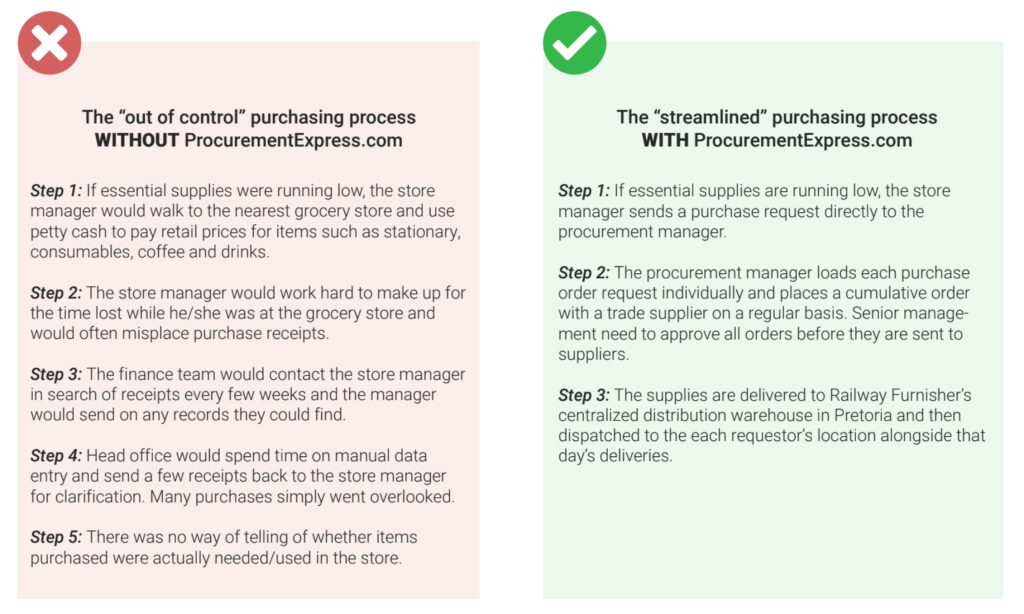This screenshot has height=614, width=1024.
Task: Click the procurement manager purchase request text
Action: tap(754, 212)
